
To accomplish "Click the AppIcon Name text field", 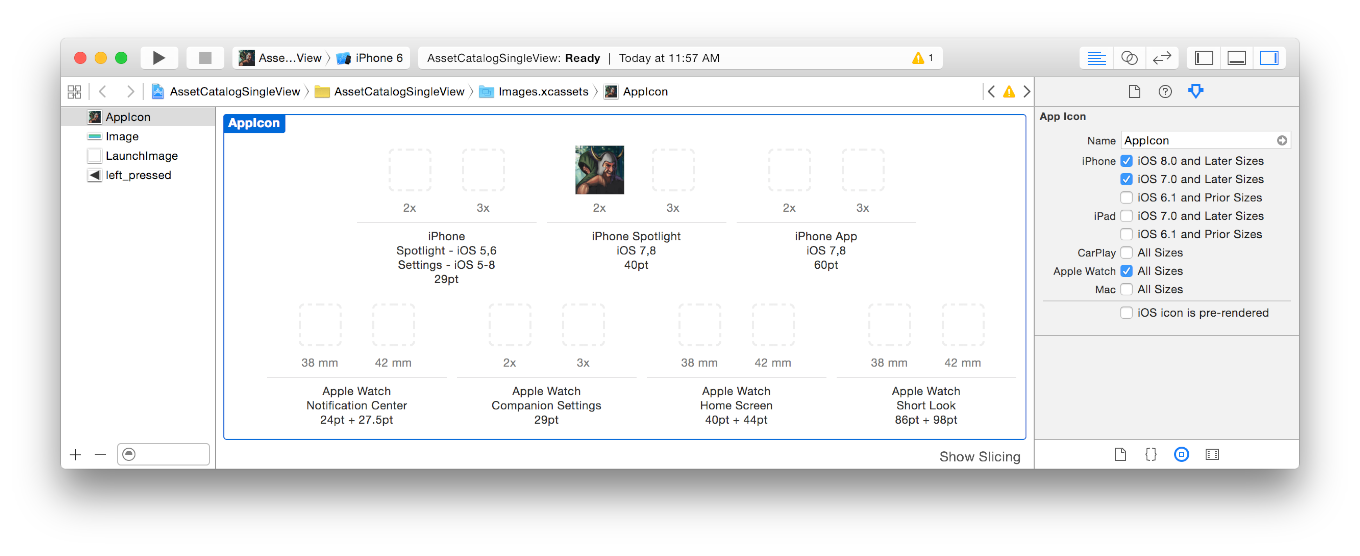I will 1198,141.
